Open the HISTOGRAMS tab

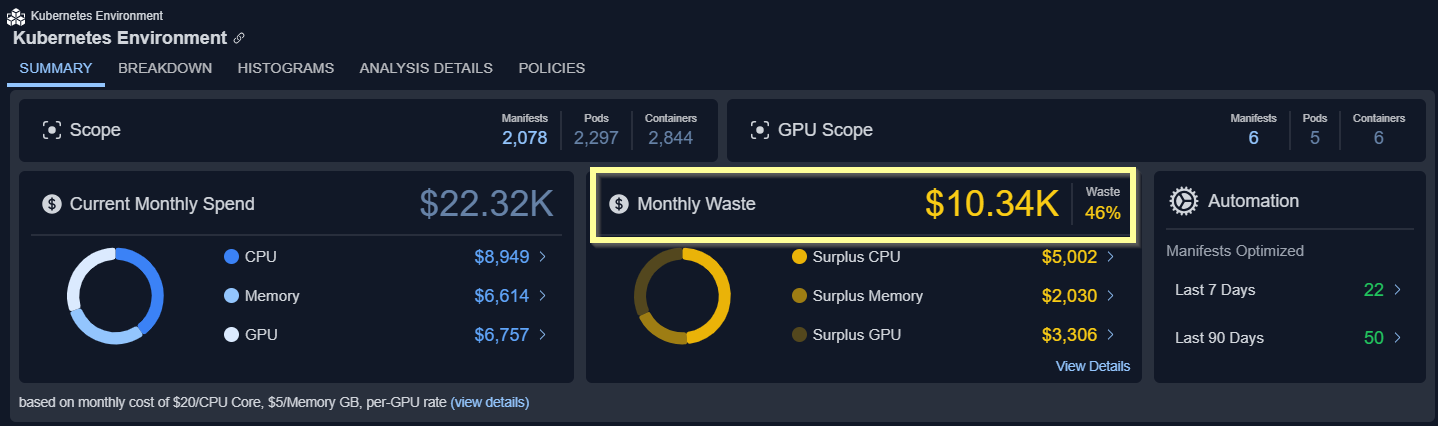click(x=286, y=68)
